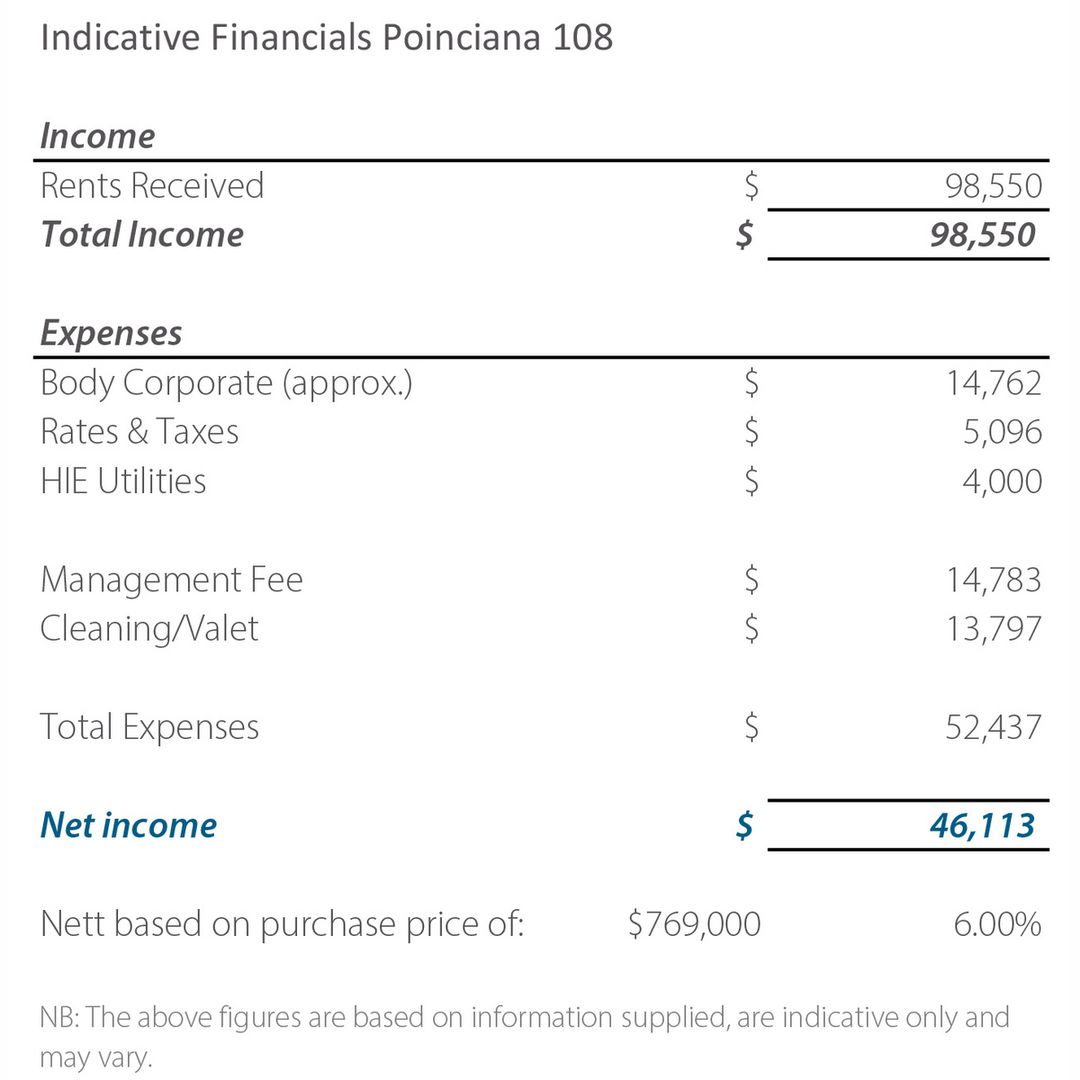Select the Rents Received amount 98,550
The width and height of the screenshot is (1080, 1080).
[x=993, y=186]
